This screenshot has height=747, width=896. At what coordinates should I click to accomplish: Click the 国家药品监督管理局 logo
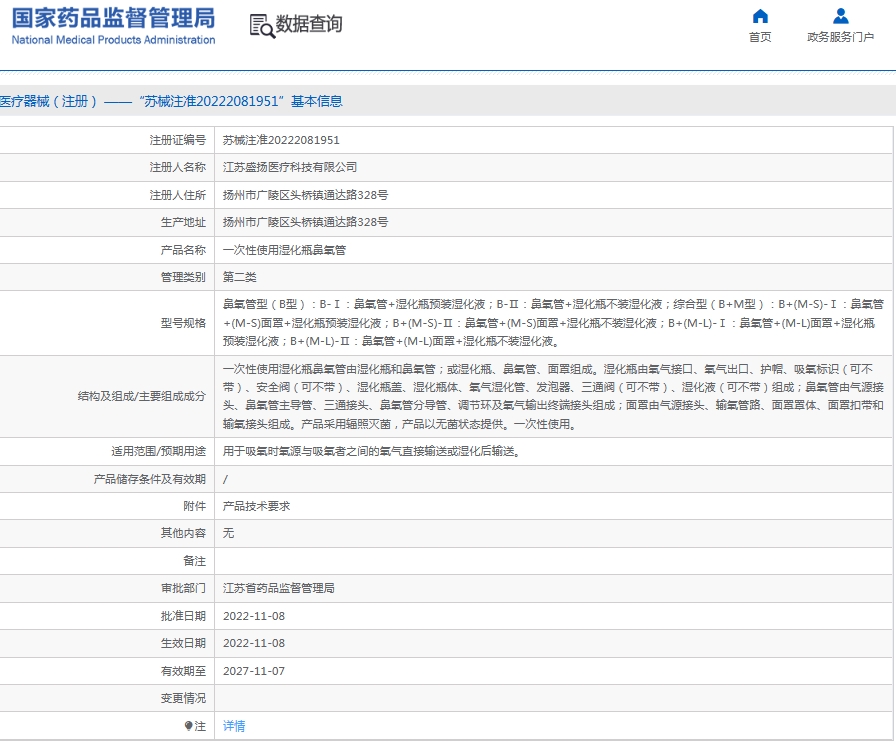(x=113, y=18)
